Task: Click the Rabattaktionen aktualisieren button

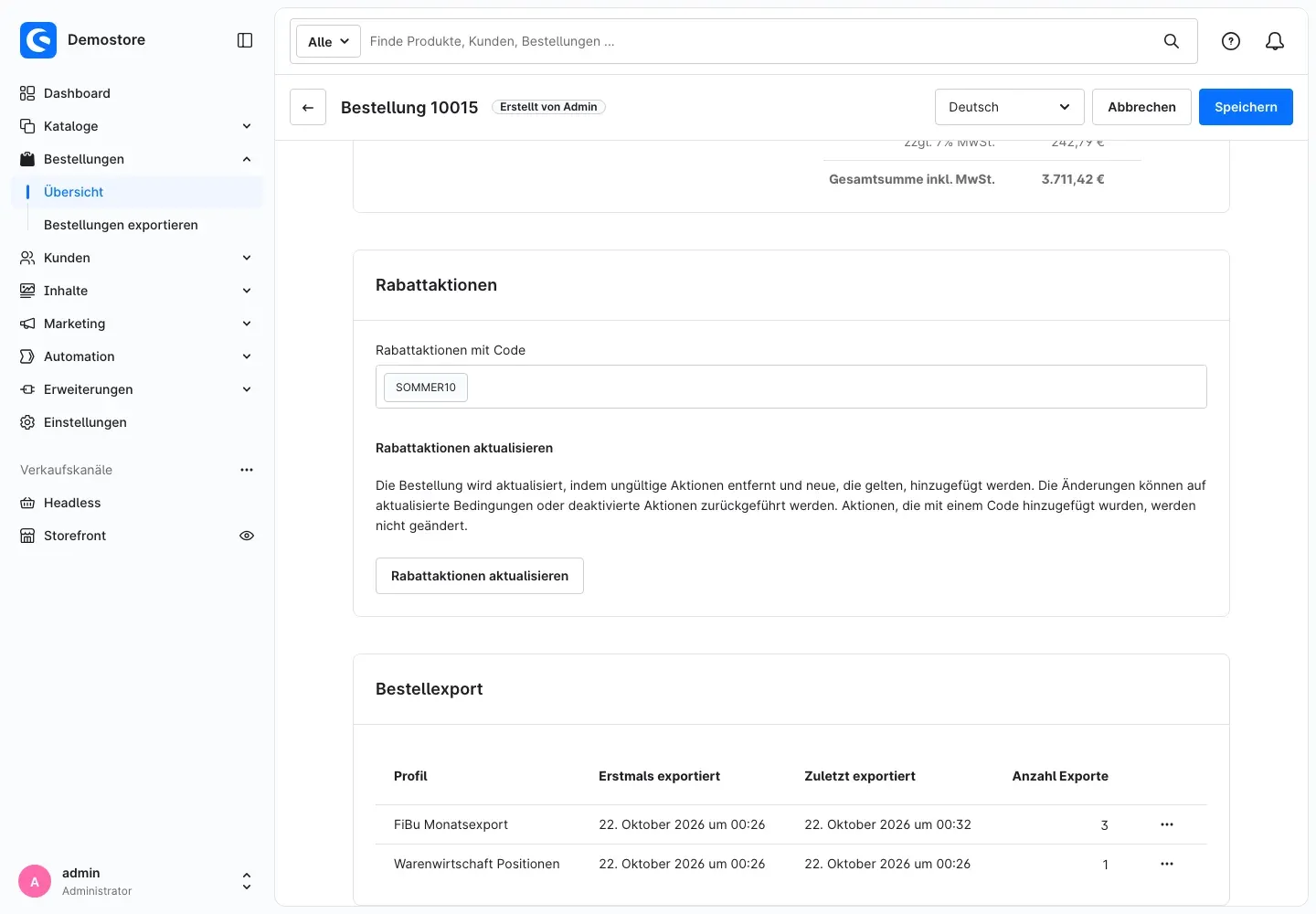Action: point(480,576)
